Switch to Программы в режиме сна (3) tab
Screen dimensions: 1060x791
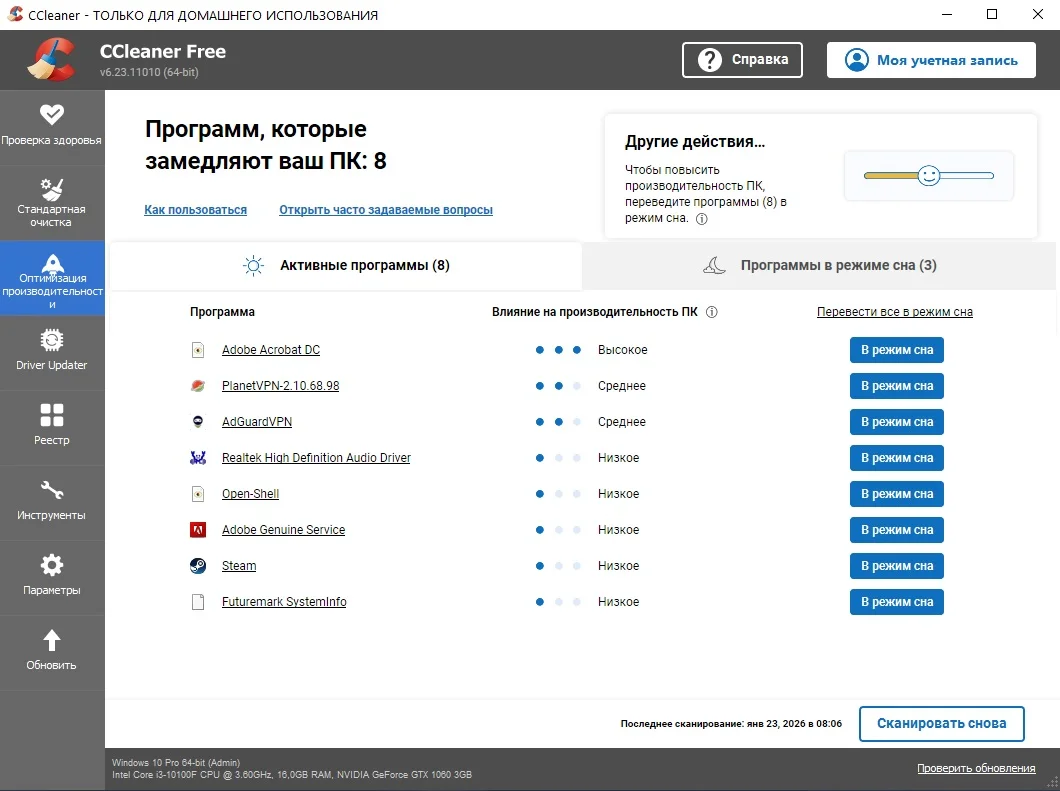[819, 265]
